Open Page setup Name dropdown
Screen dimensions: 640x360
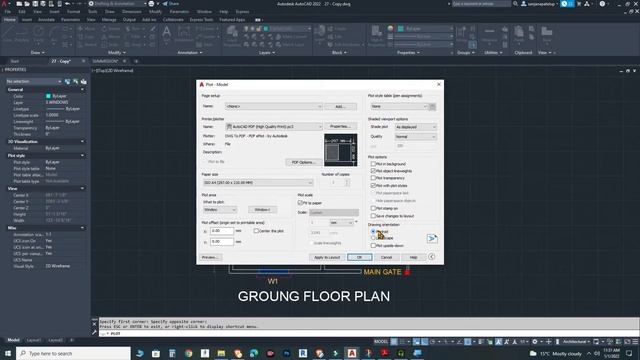(x=273, y=106)
